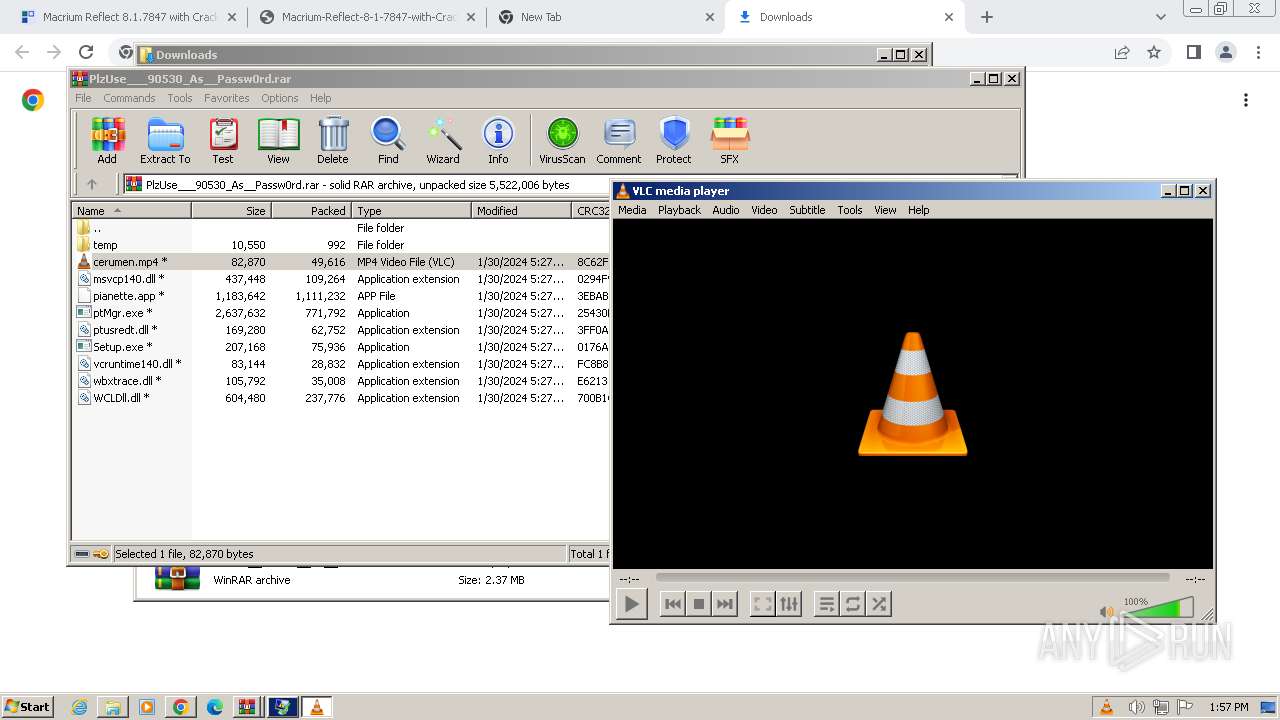Mute VLC audio via speaker icon
Screen dimensions: 1280x720
(1106, 611)
